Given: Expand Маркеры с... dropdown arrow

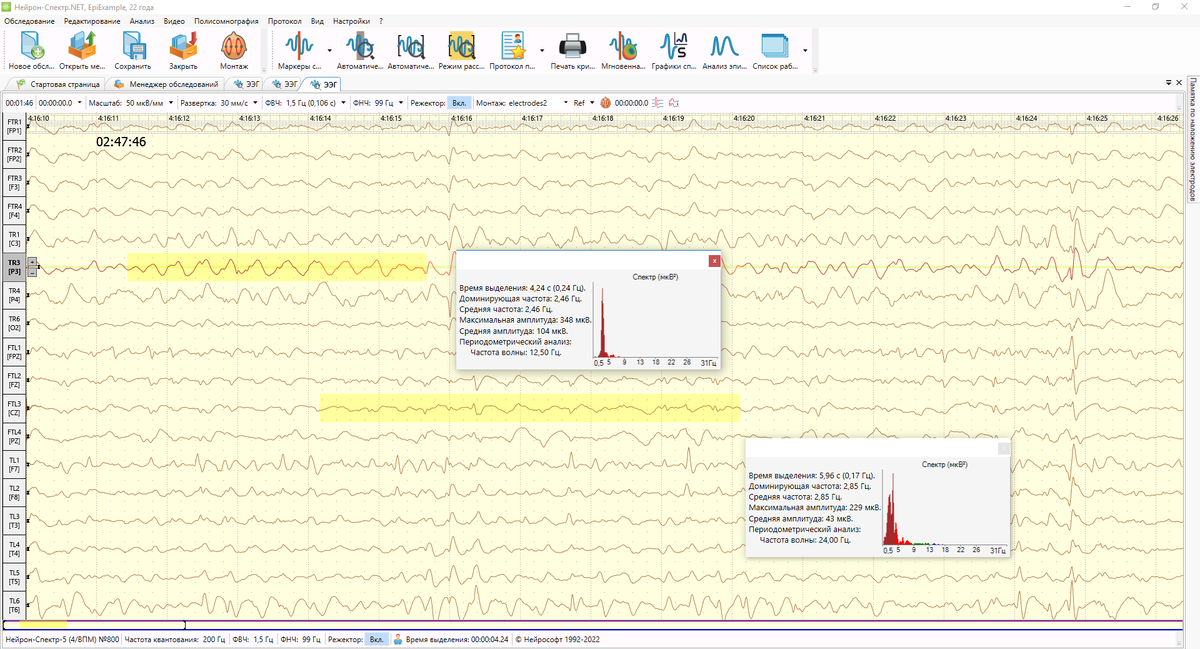Looking at the screenshot, I should (x=328, y=50).
